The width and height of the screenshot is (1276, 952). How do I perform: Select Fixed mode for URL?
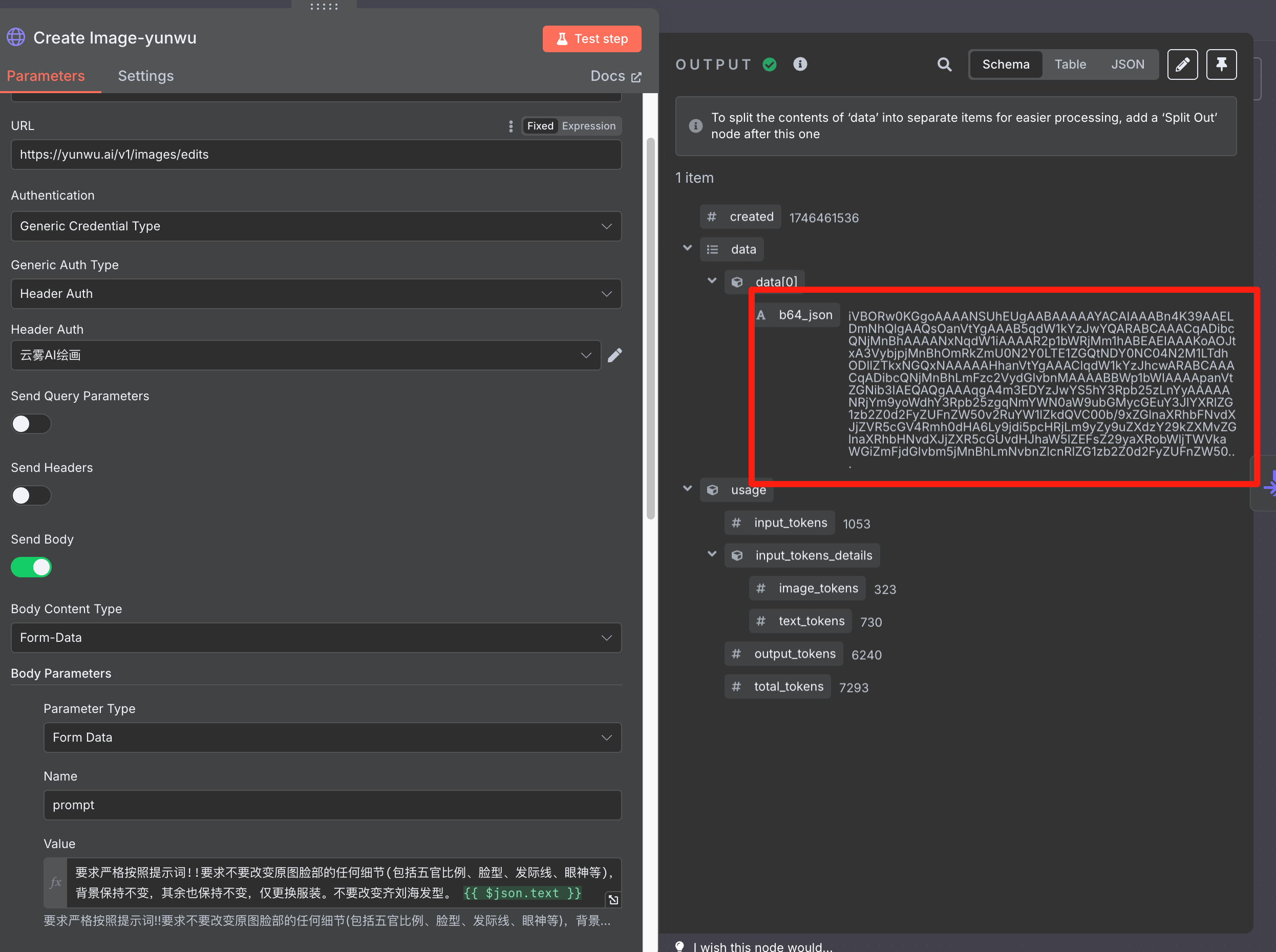click(x=540, y=126)
